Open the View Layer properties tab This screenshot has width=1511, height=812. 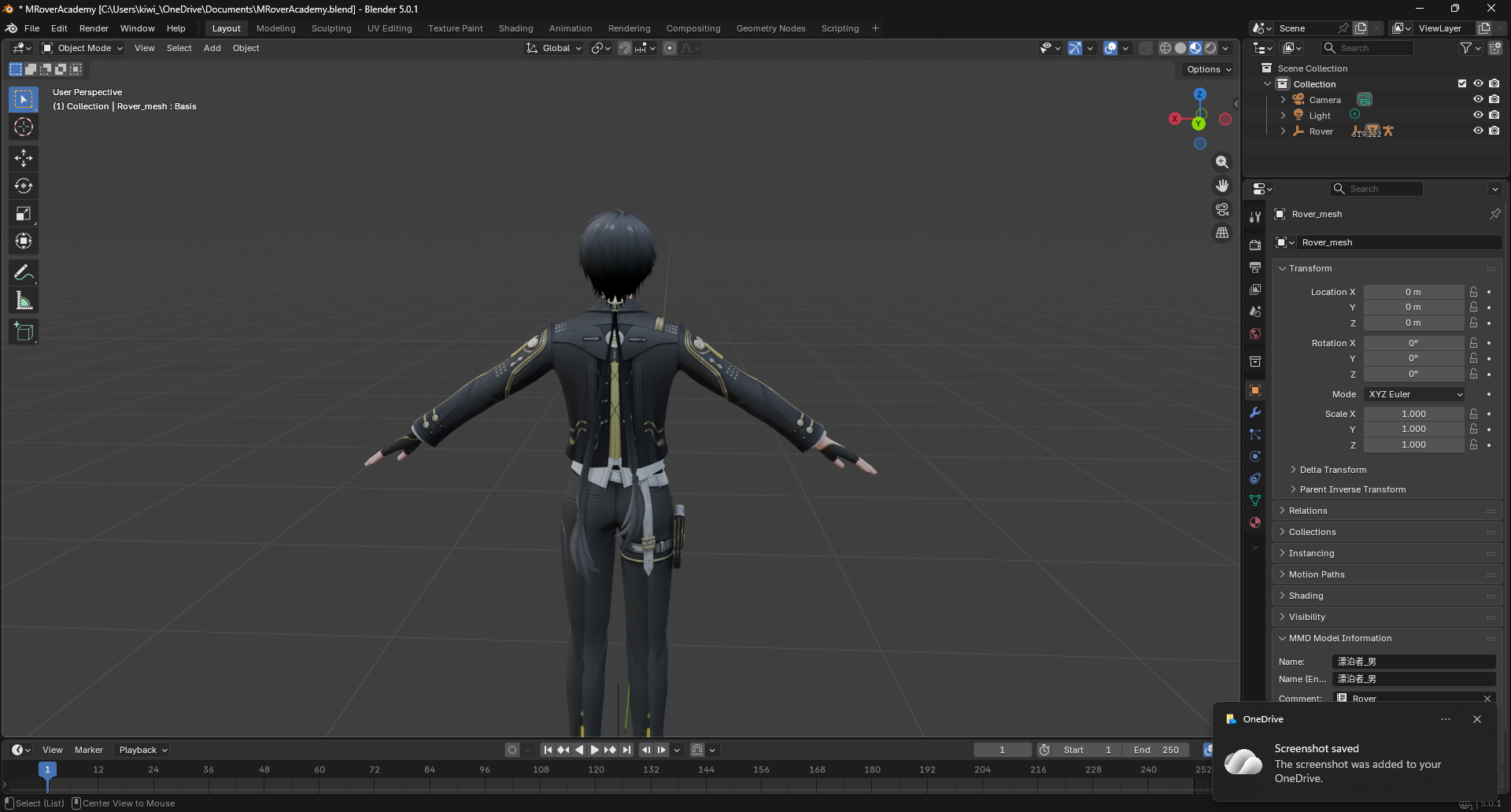coord(1255,290)
